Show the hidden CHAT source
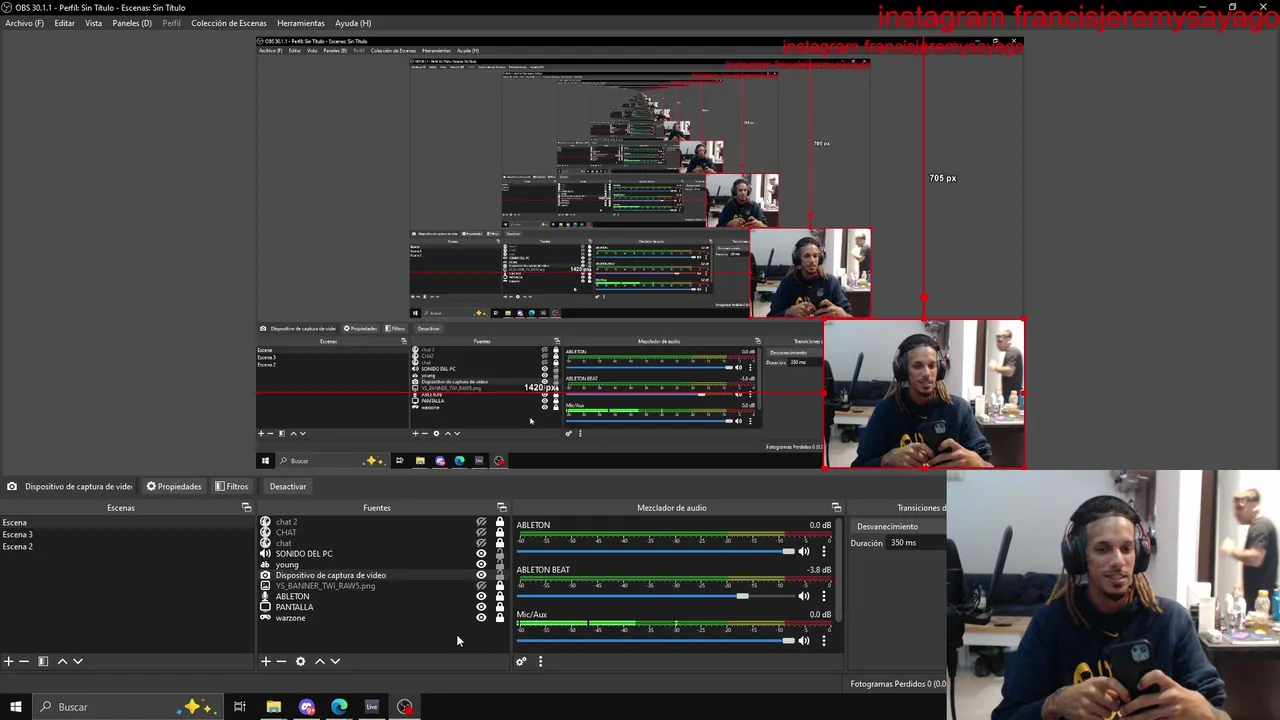Image resolution: width=1280 pixels, height=720 pixels. click(481, 532)
